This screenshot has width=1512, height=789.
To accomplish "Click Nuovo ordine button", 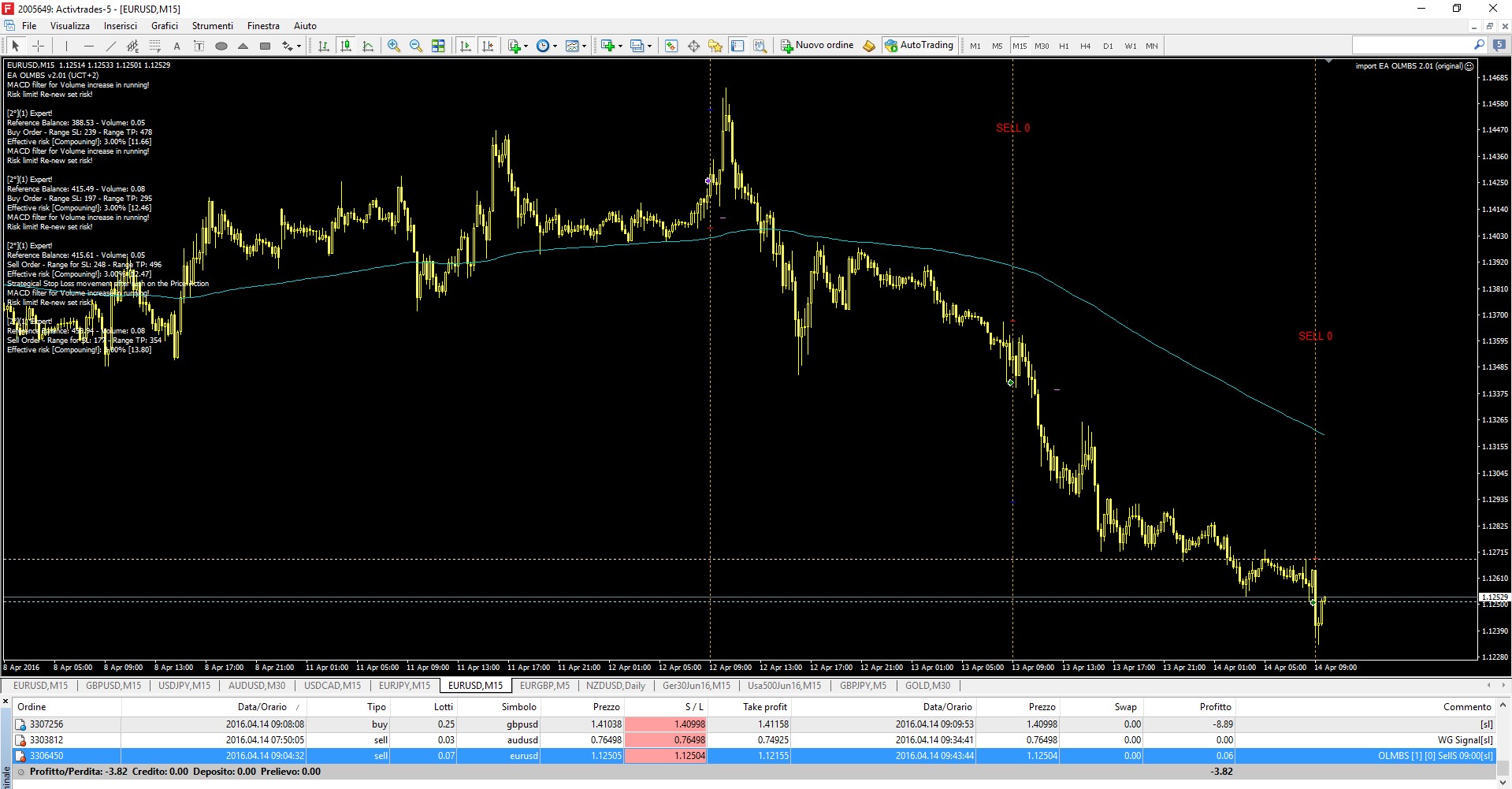I will (817, 46).
